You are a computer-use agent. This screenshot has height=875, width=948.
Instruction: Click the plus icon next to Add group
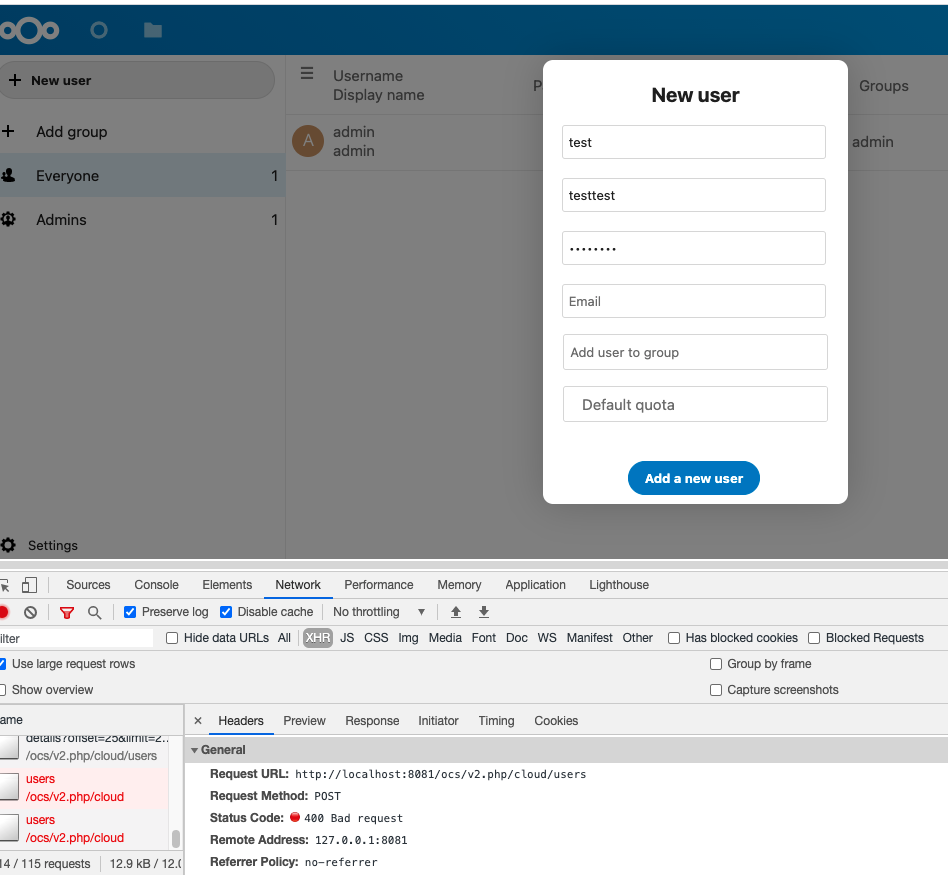(x=8, y=131)
